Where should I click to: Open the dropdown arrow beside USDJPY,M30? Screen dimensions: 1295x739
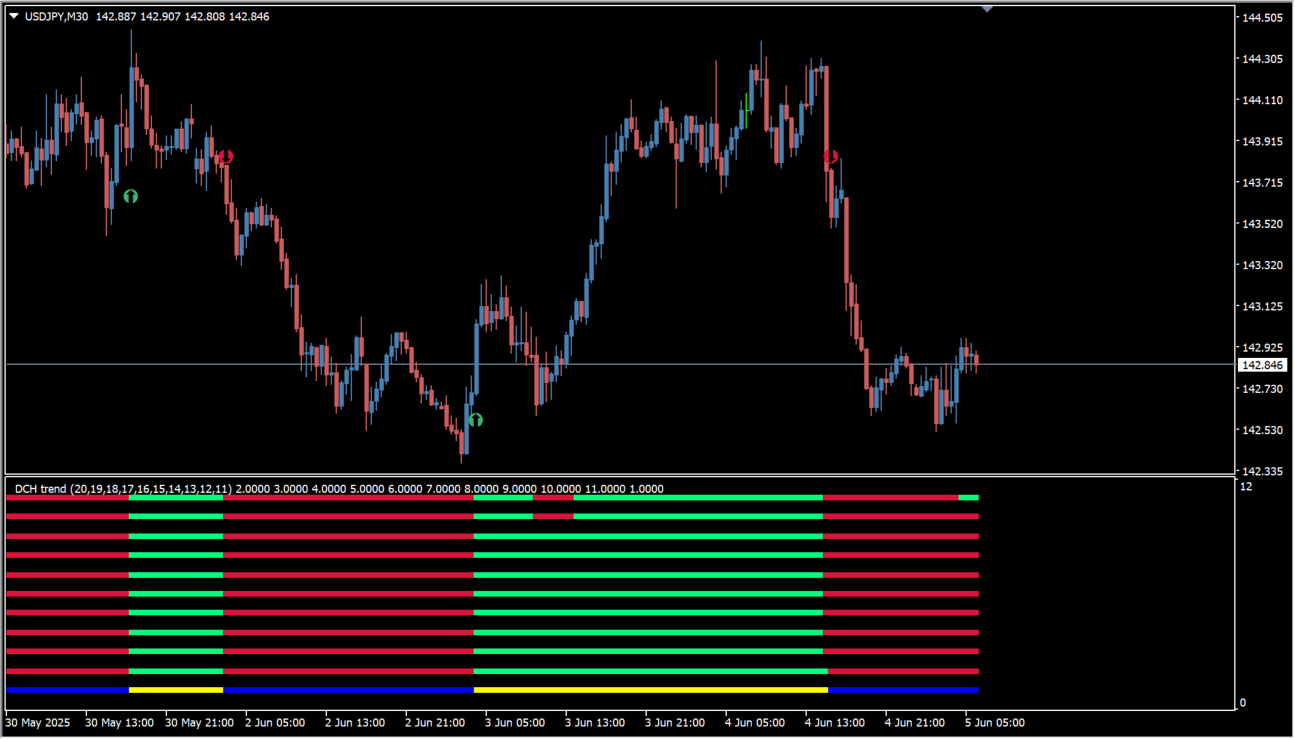pyautogui.click(x=14, y=16)
